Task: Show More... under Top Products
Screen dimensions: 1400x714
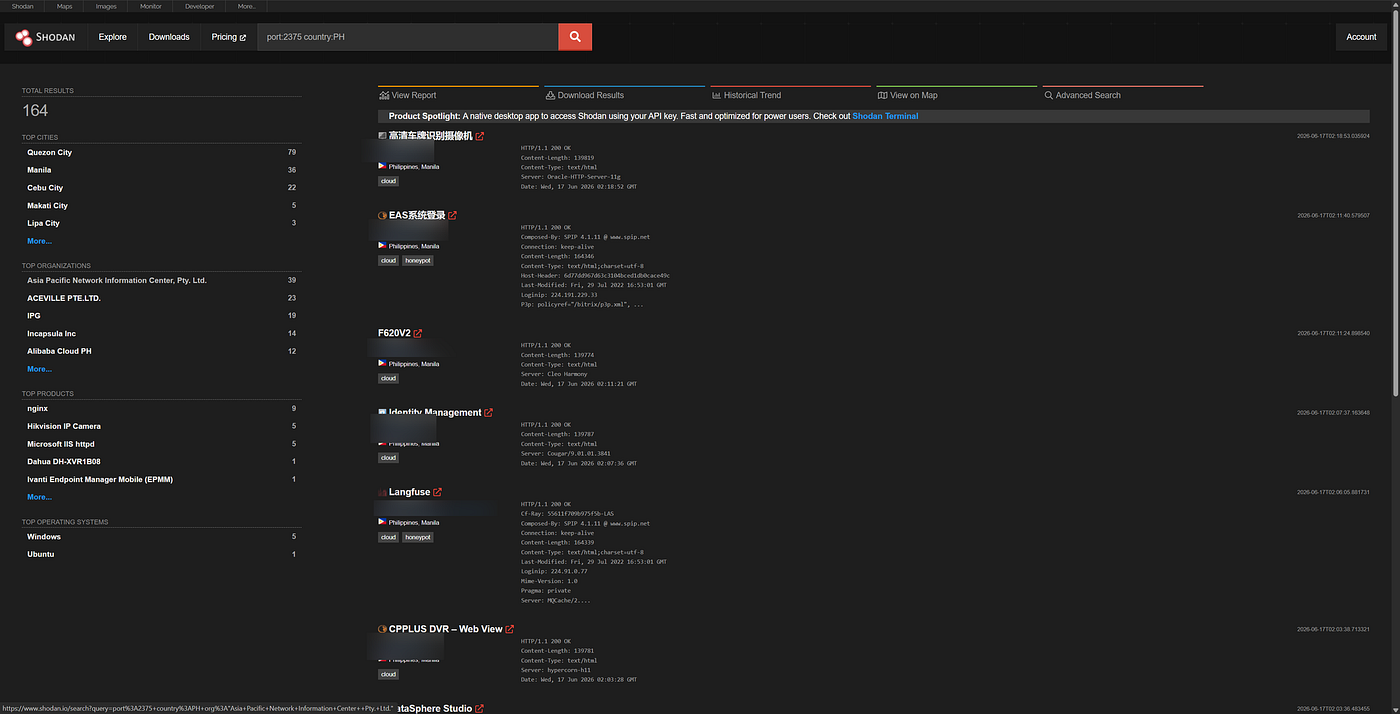Action: point(39,497)
